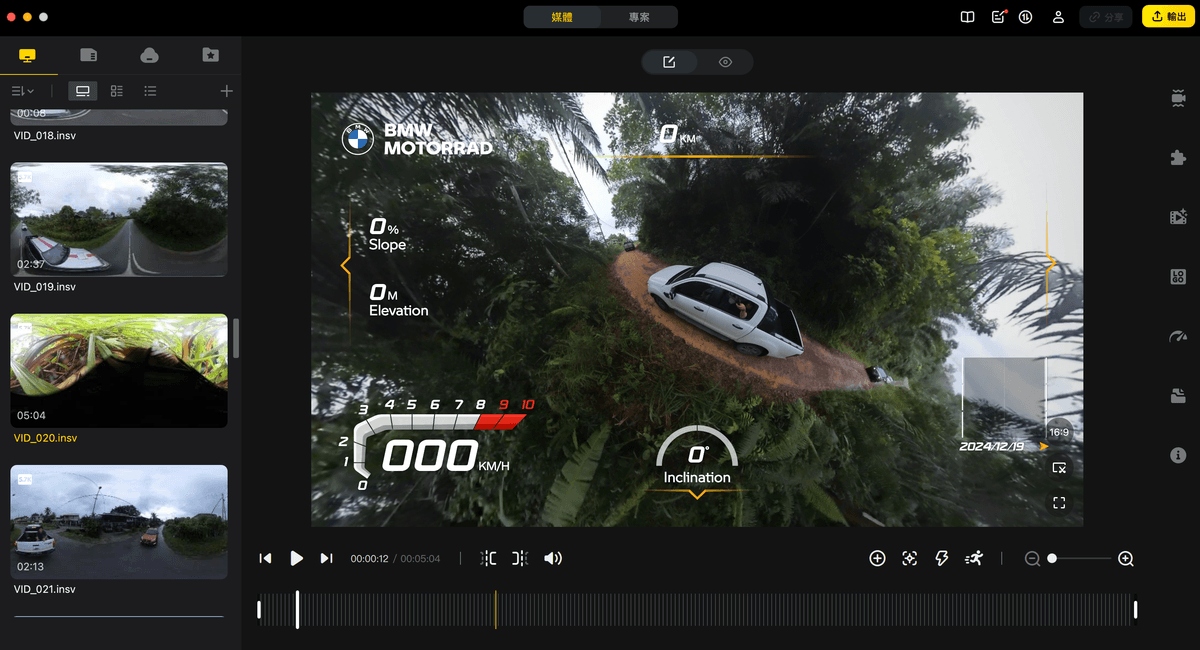1200x650 pixels.
Task: Click the media list scrollbar
Action: [237, 338]
